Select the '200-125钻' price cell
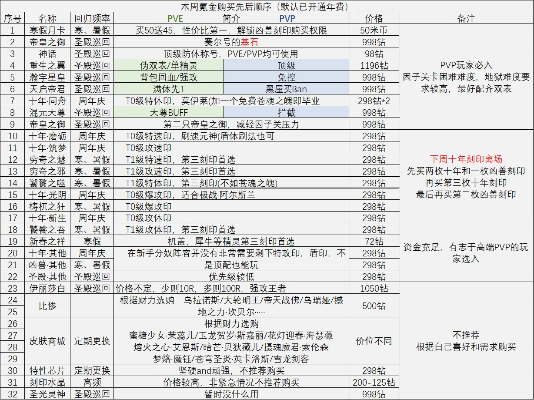 (x=374, y=382)
